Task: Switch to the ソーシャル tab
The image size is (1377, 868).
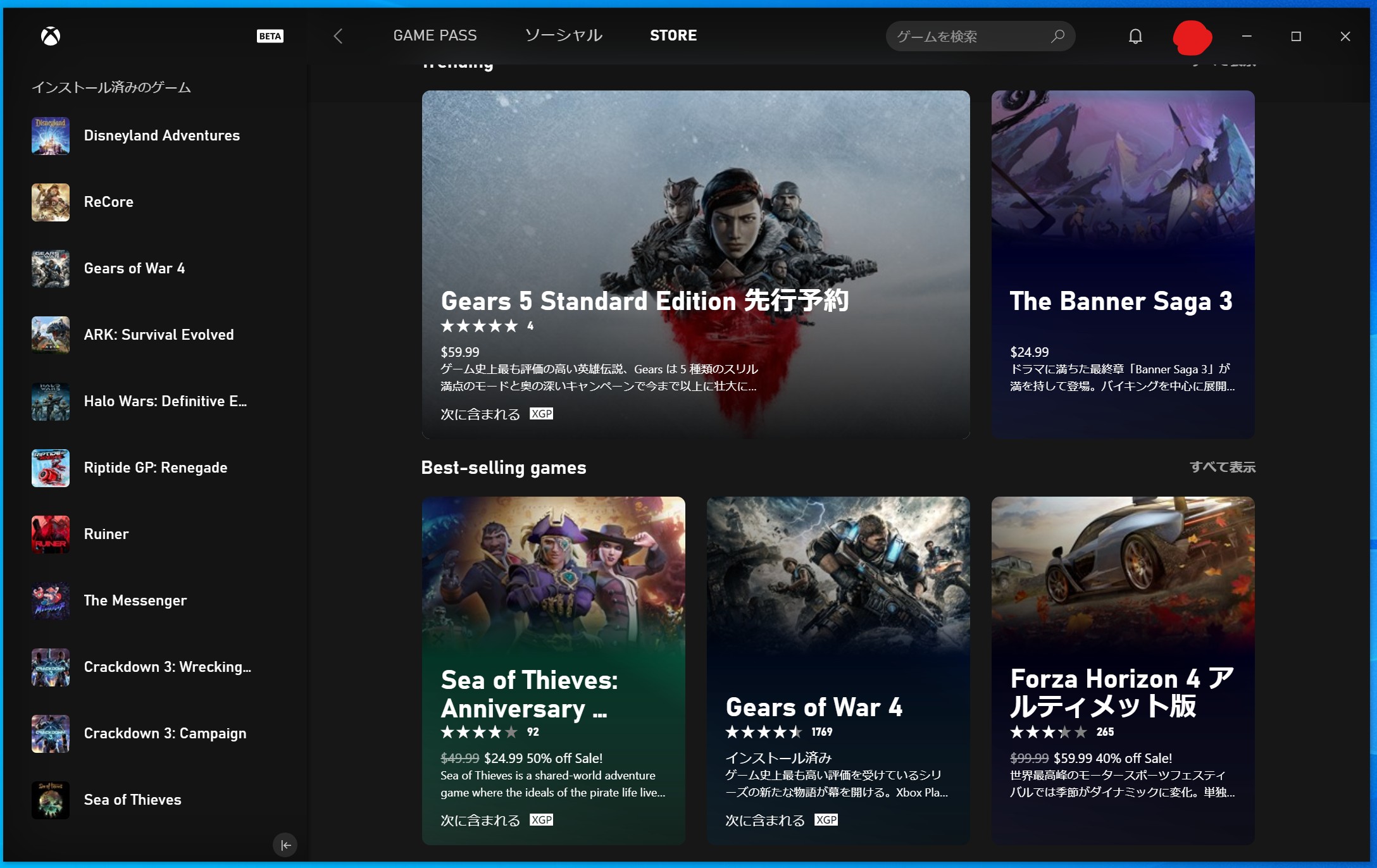Action: (563, 35)
